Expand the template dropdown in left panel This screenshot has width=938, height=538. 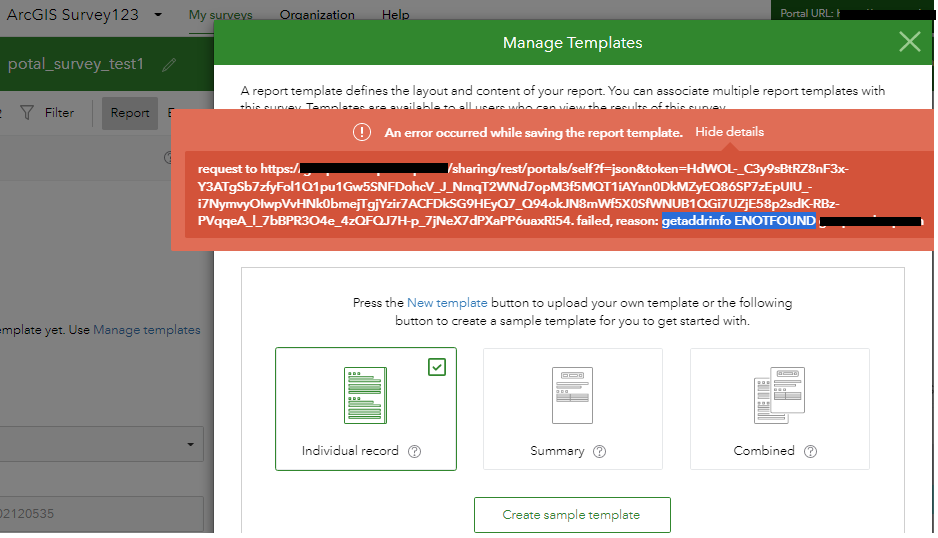[190, 444]
